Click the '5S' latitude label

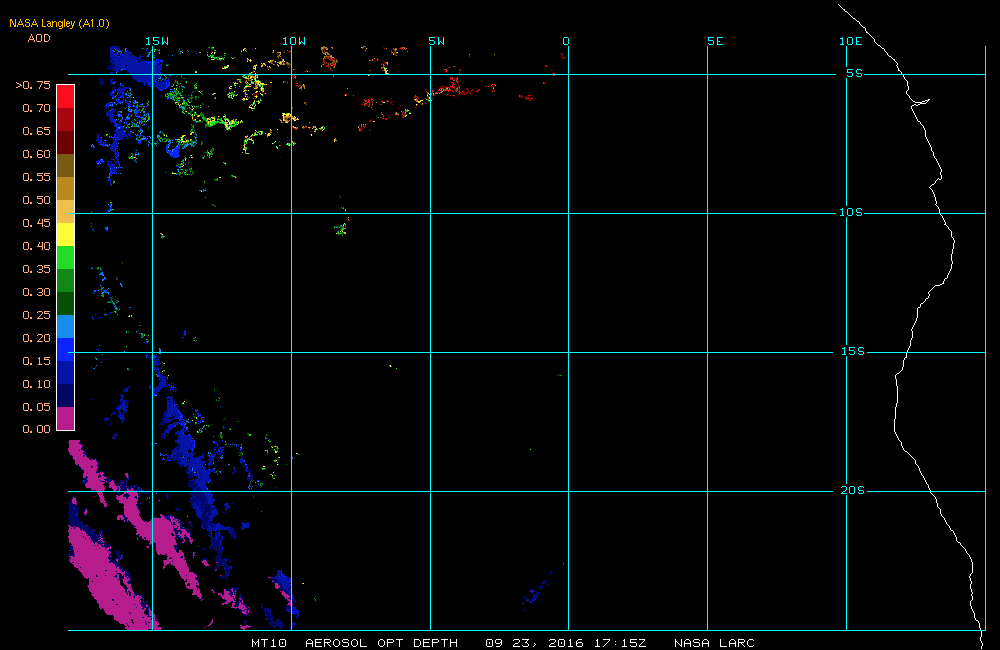(855, 73)
